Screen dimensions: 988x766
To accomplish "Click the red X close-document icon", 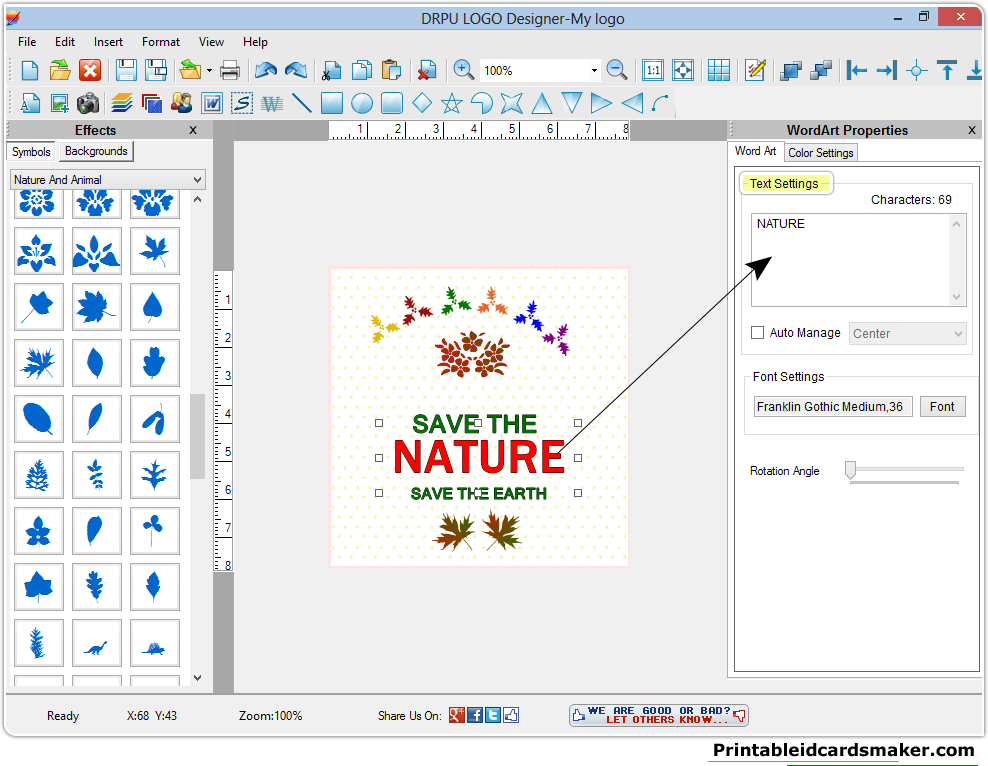I will click(x=90, y=70).
